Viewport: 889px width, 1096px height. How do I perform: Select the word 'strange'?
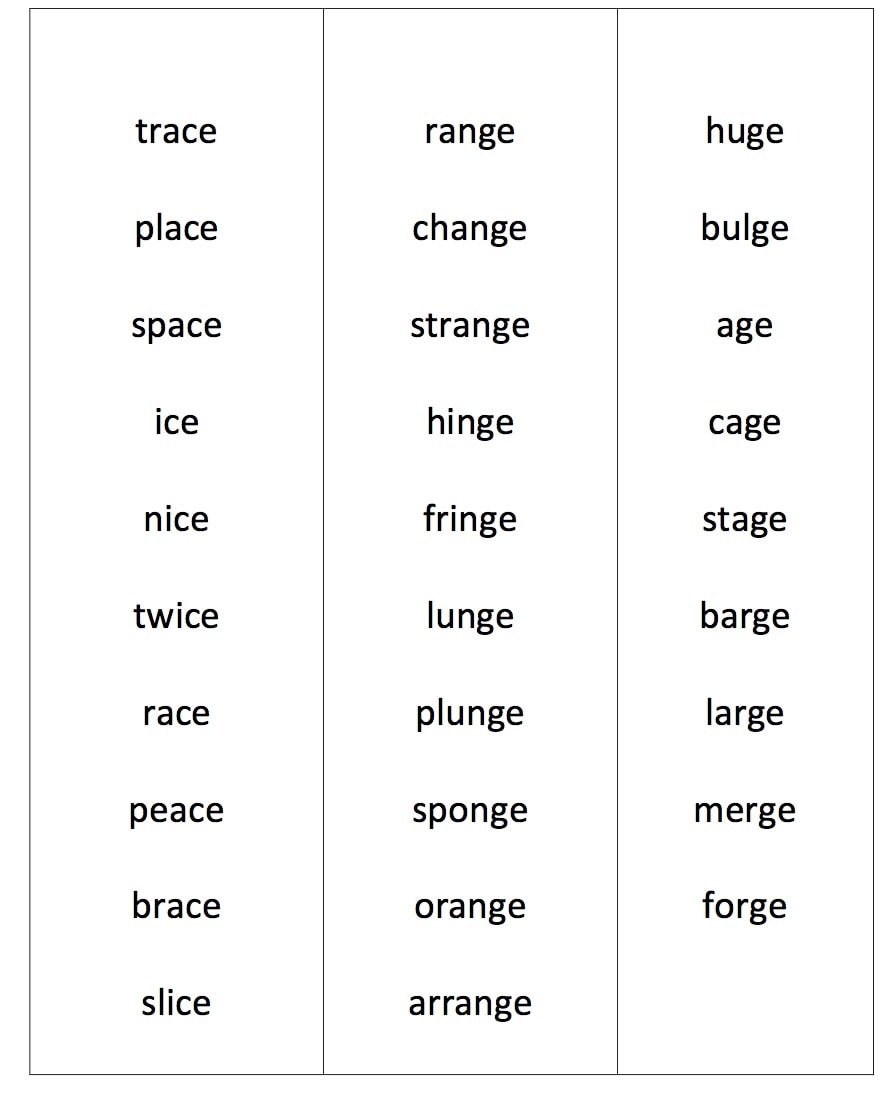(469, 326)
